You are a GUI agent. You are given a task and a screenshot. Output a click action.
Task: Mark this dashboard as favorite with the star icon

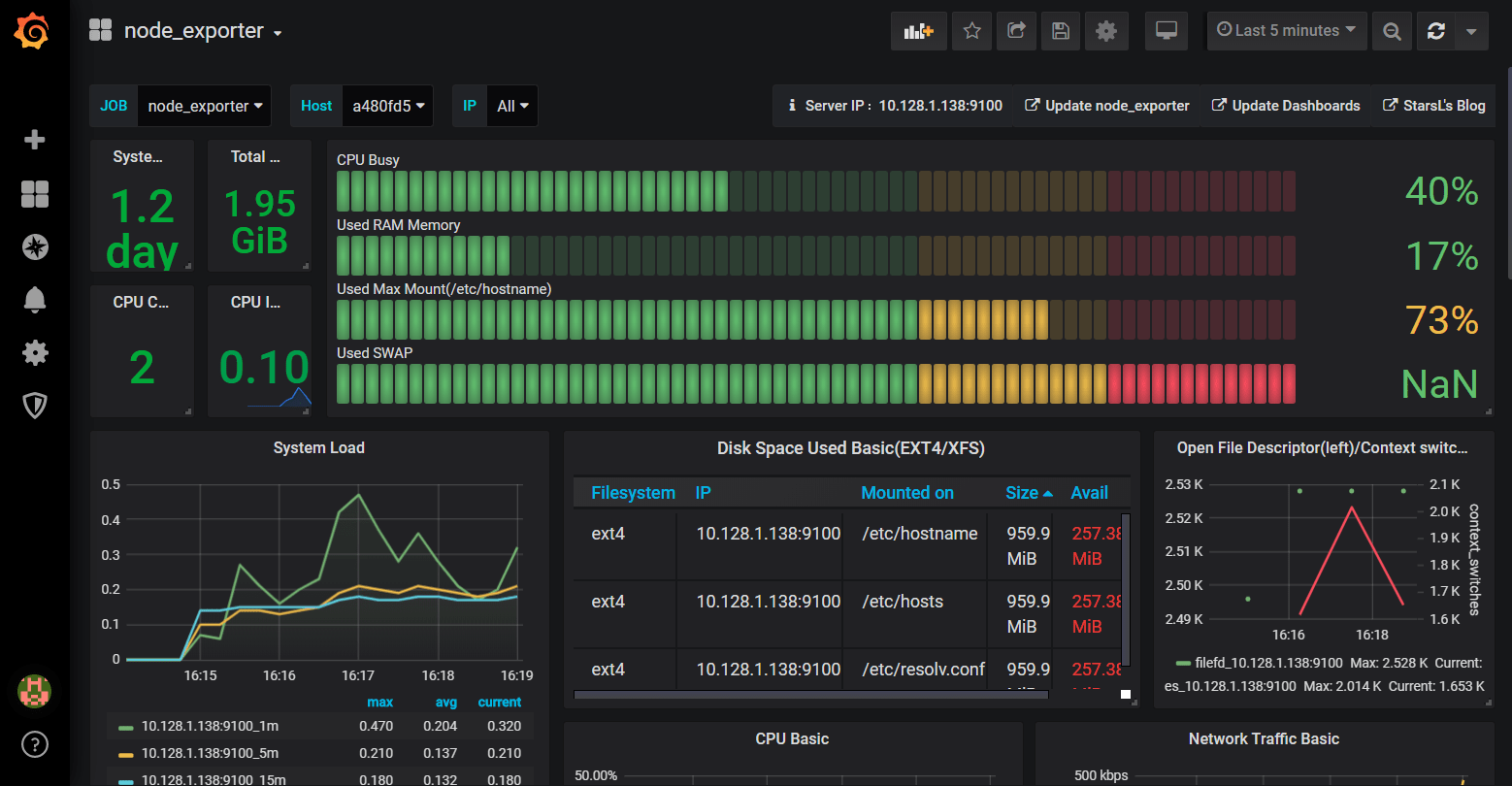(971, 30)
